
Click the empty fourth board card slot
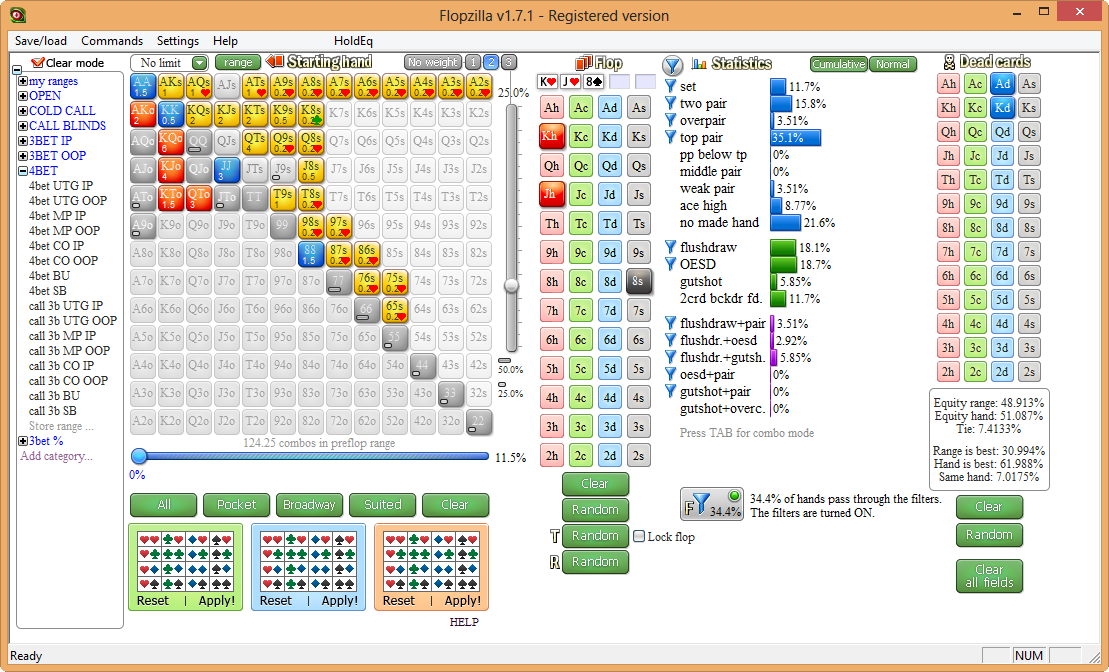619,81
